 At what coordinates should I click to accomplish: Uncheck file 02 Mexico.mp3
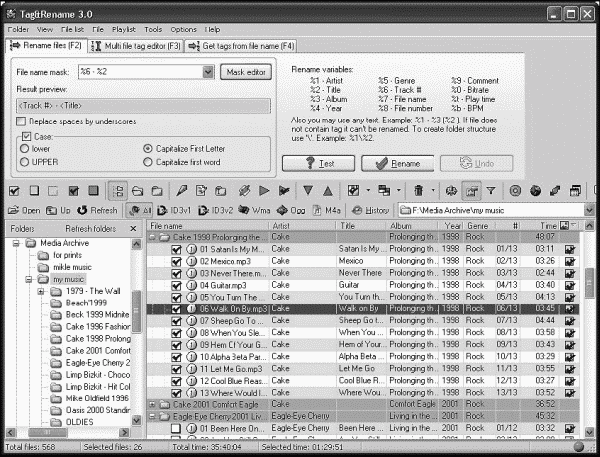pyautogui.click(x=176, y=262)
